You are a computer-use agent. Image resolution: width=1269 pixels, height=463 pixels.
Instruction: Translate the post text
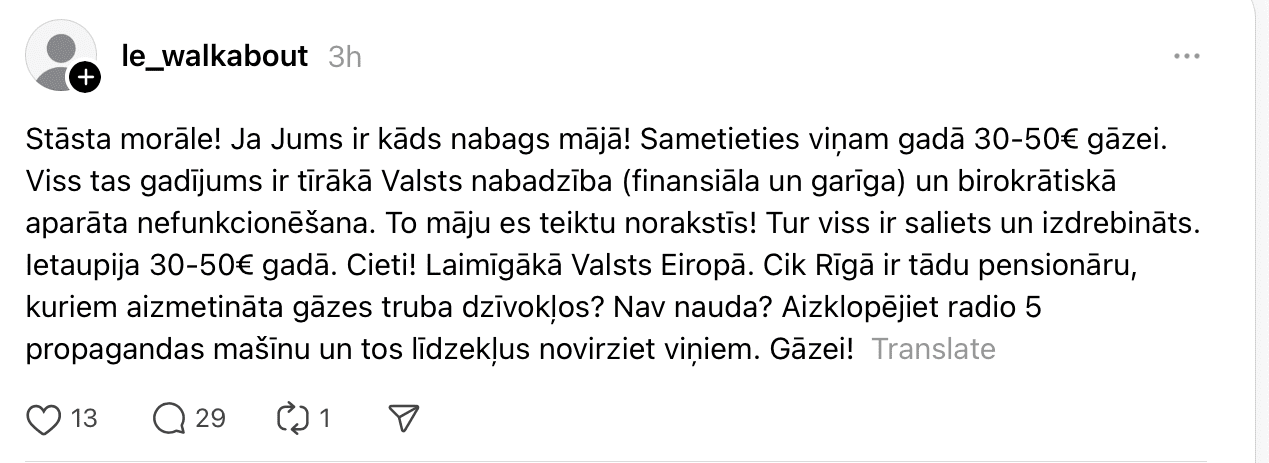933,349
